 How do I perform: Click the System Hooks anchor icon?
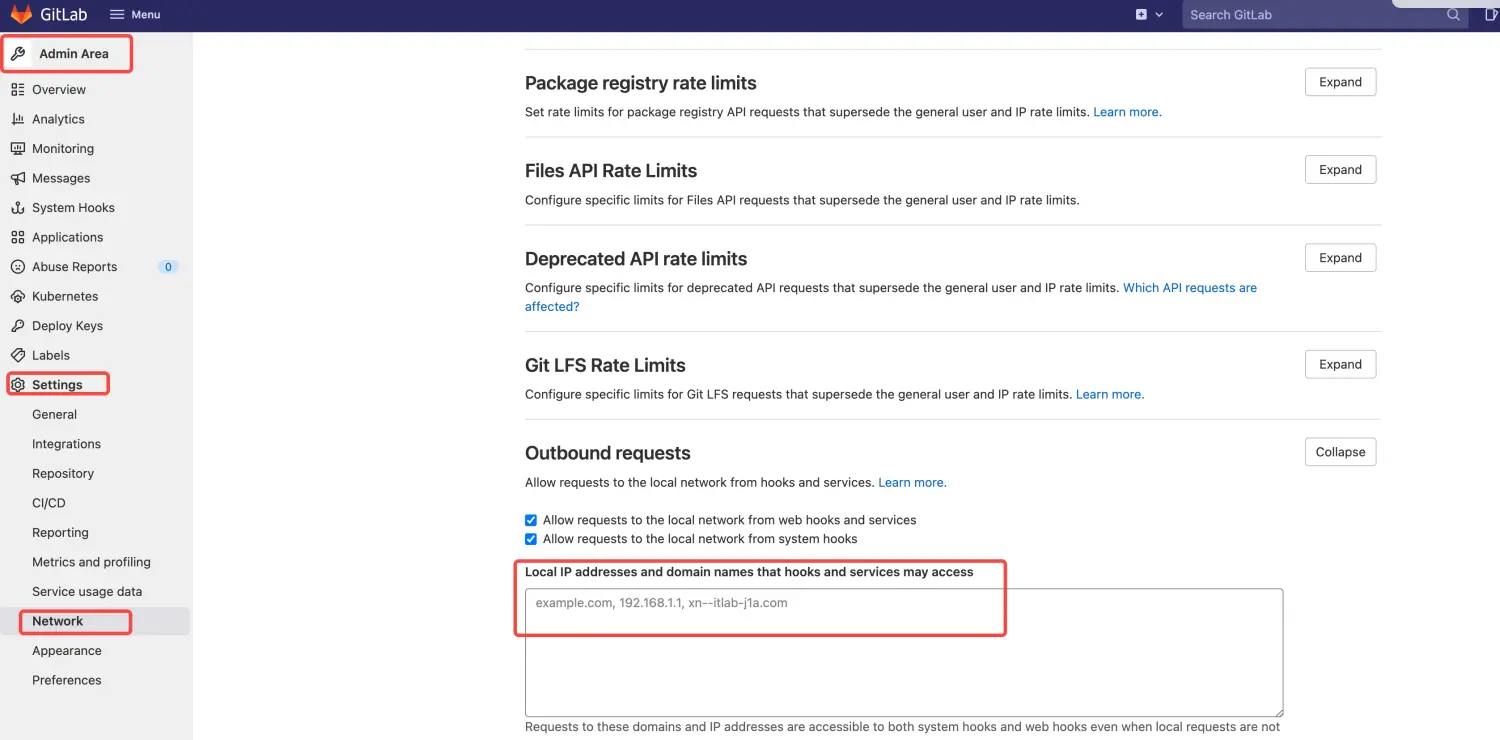[x=17, y=208]
